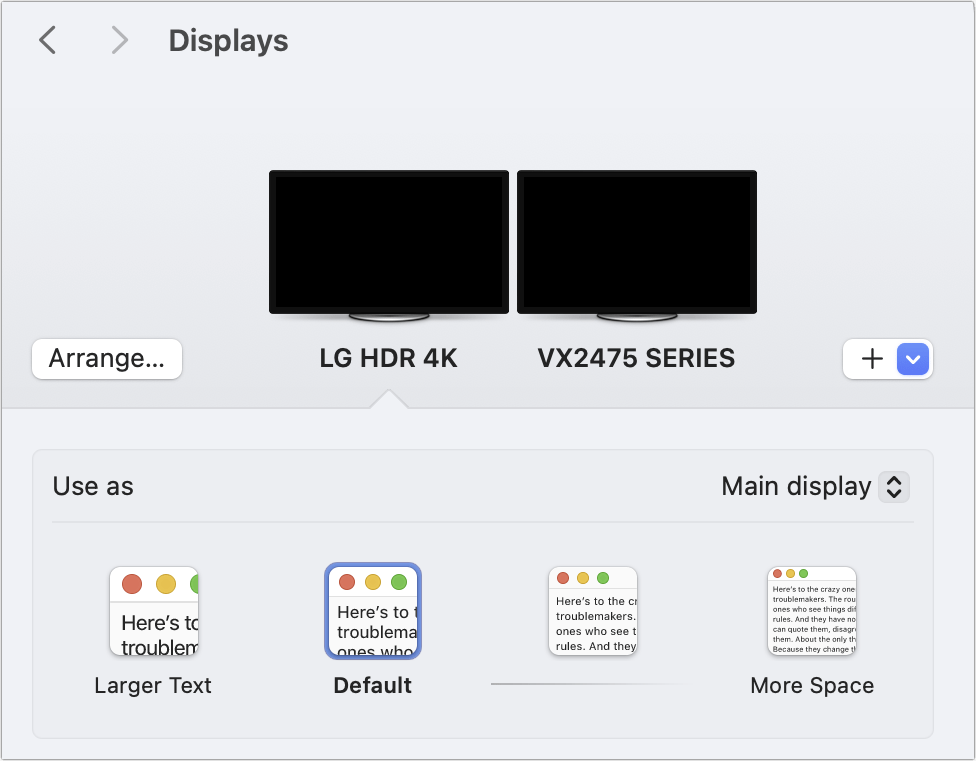Choose the Larger Text resolution thumbnail
This screenshot has width=976, height=761.
(154, 611)
